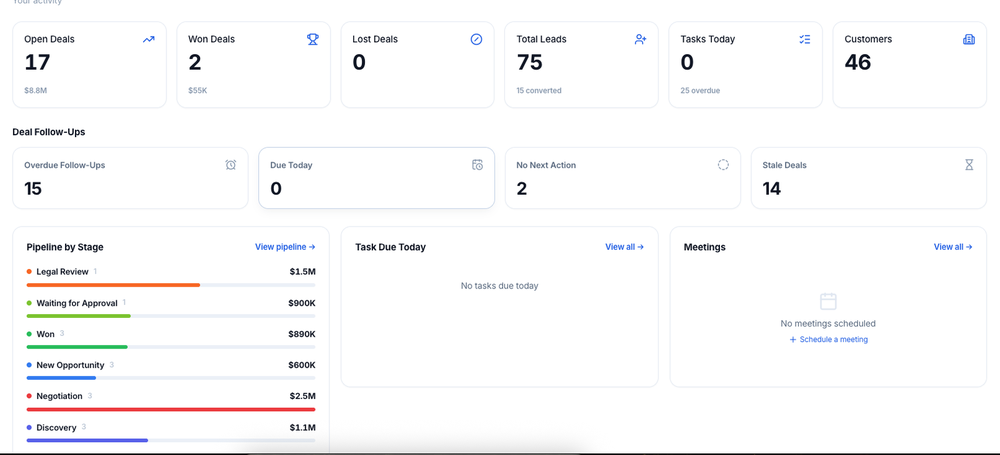The width and height of the screenshot is (1000, 455).
Task: Click the Discovery stage label
Action: (x=56, y=428)
